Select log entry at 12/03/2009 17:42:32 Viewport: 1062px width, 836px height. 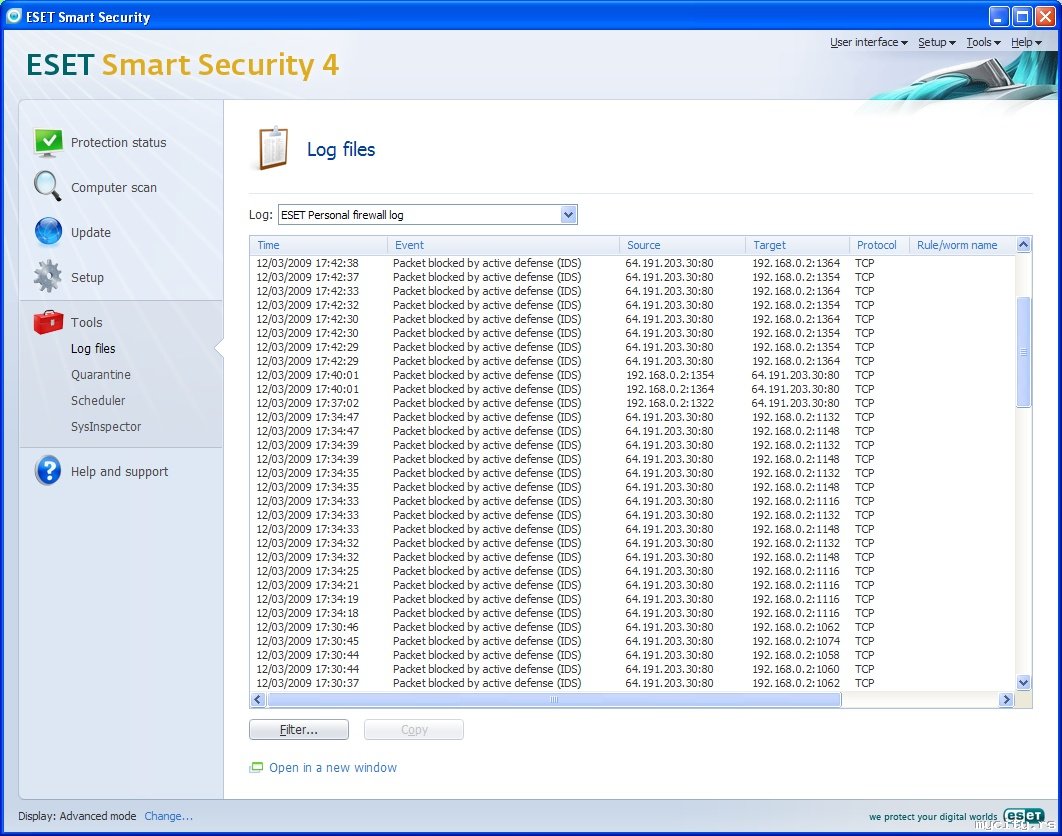pos(633,305)
